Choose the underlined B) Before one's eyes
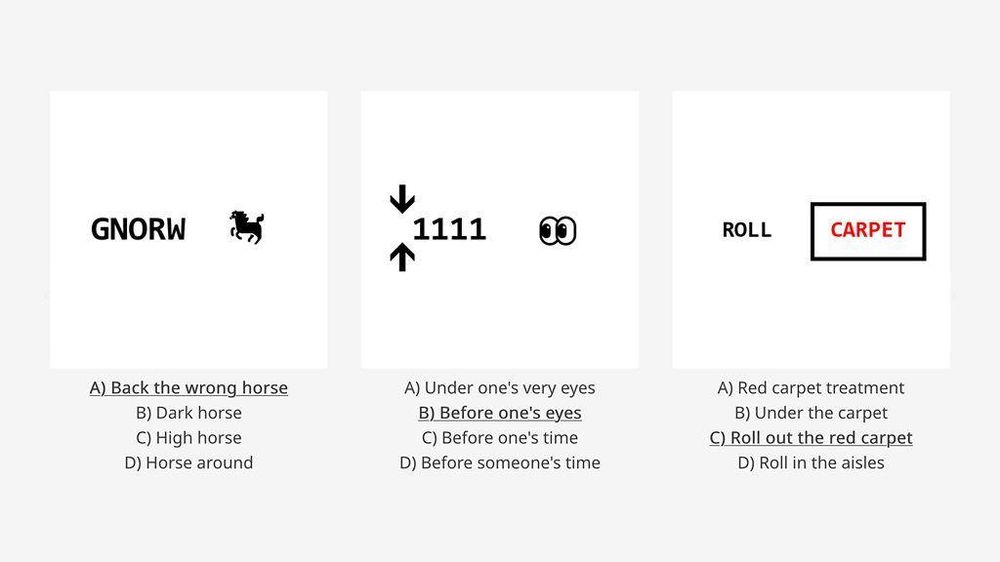Viewport: 1000px width, 562px height. 500,413
